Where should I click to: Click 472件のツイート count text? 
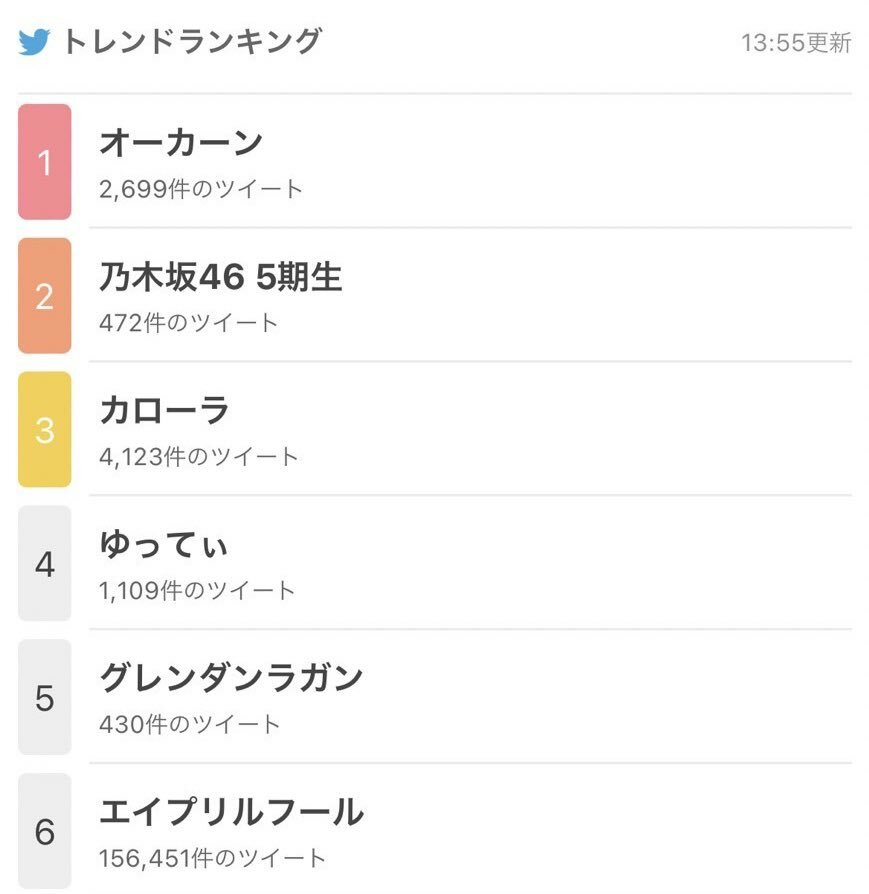188,323
